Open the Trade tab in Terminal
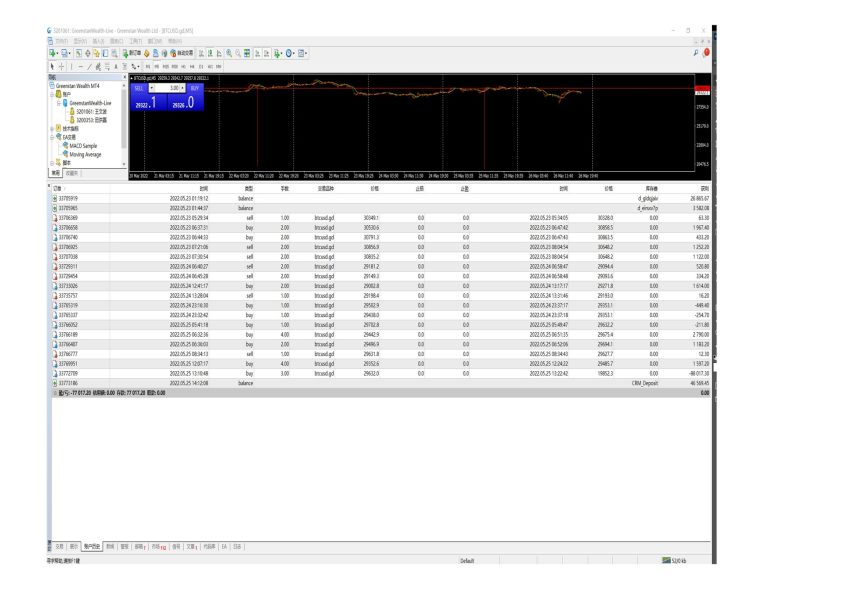Image resolution: width=849 pixels, height=600 pixels. pyautogui.click(x=60, y=546)
